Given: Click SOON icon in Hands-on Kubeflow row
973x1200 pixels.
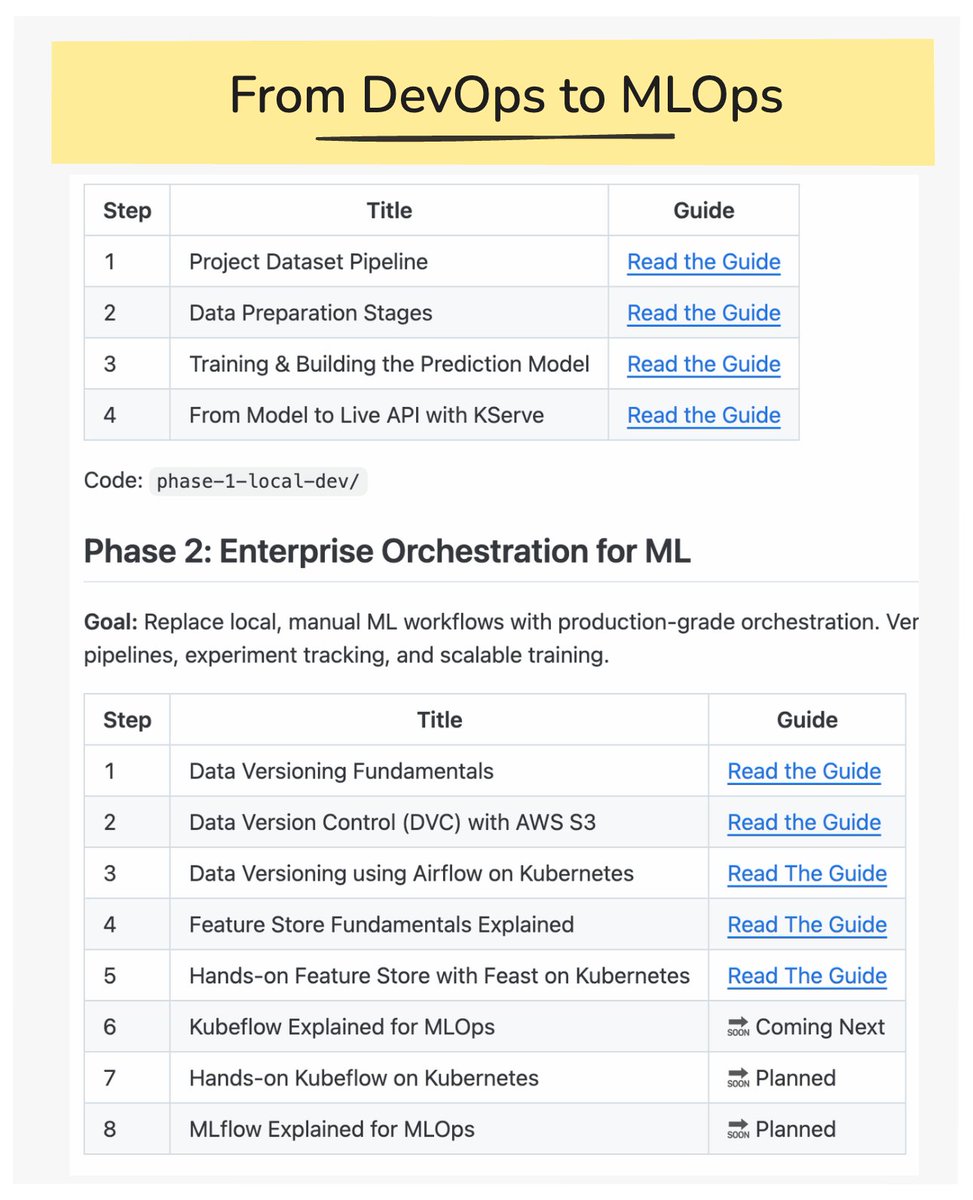Looking at the screenshot, I should click(x=738, y=1078).
